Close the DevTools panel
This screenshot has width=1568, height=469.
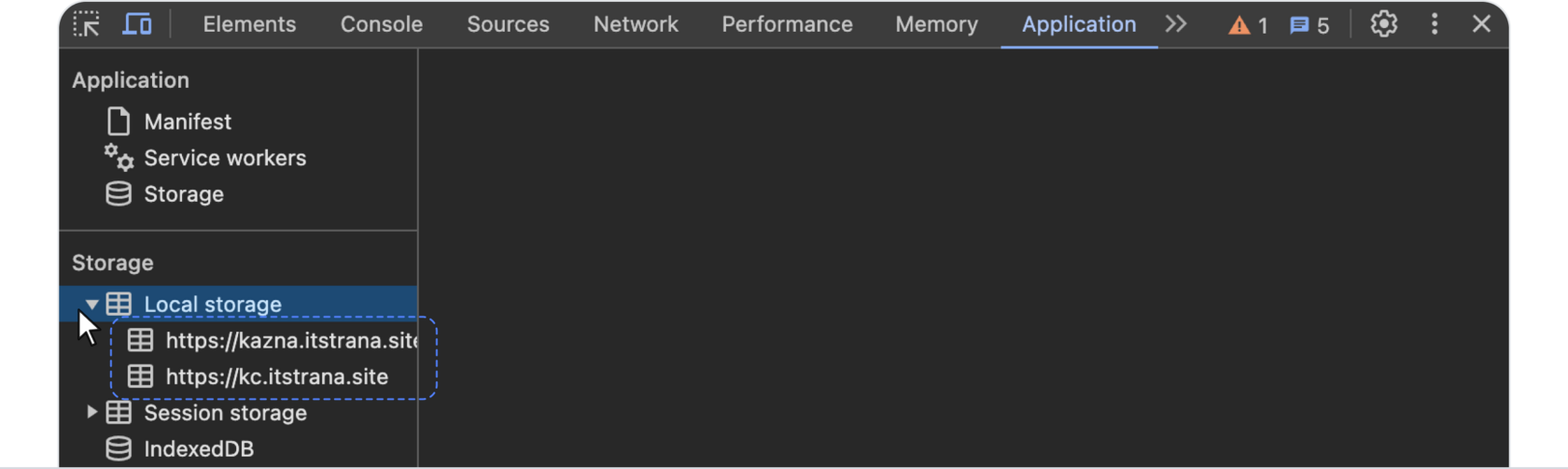tap(1481, 24)
